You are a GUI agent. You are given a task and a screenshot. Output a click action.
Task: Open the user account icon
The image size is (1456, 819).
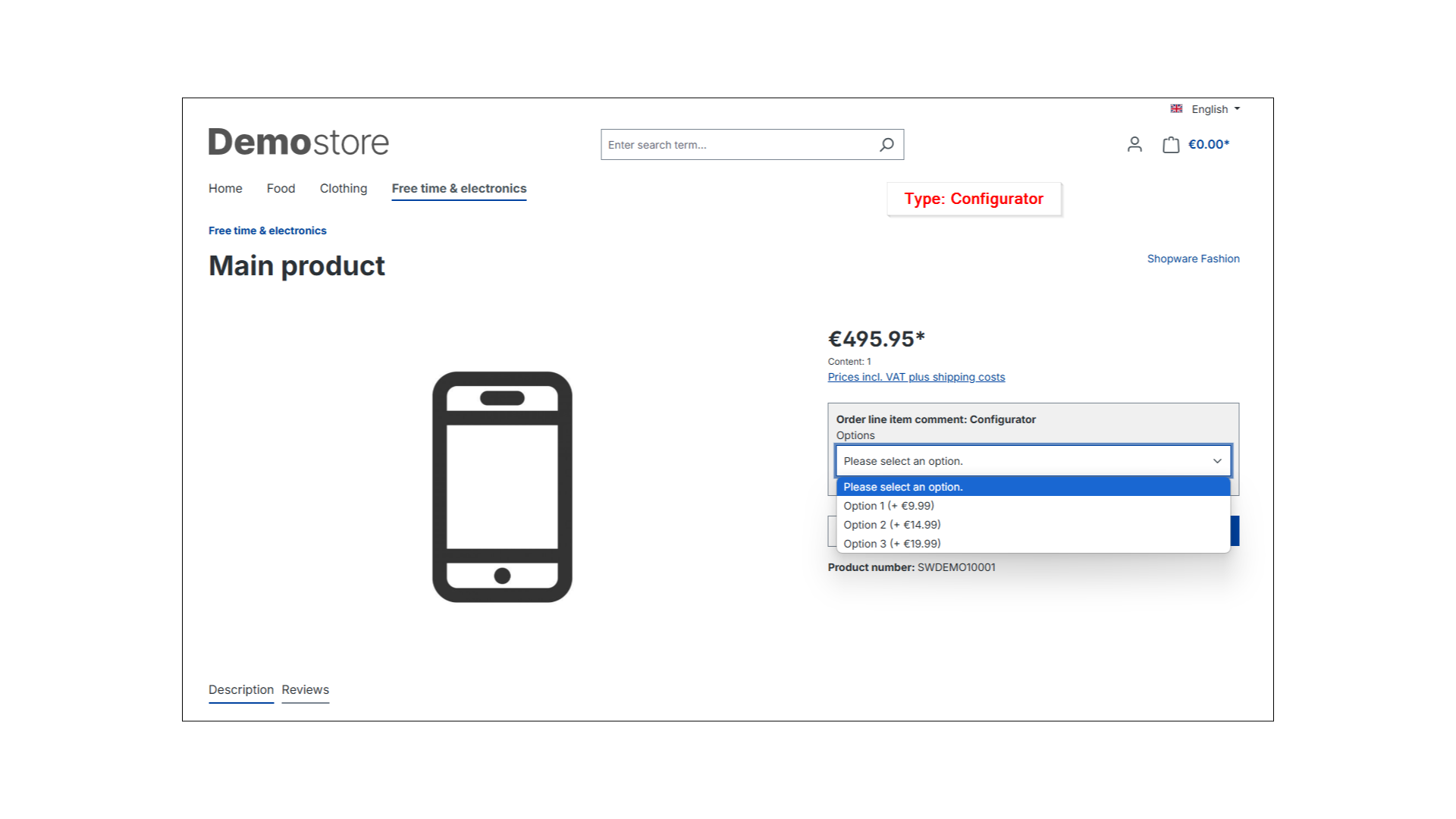pyautogui.click(x=1134, y=144)
